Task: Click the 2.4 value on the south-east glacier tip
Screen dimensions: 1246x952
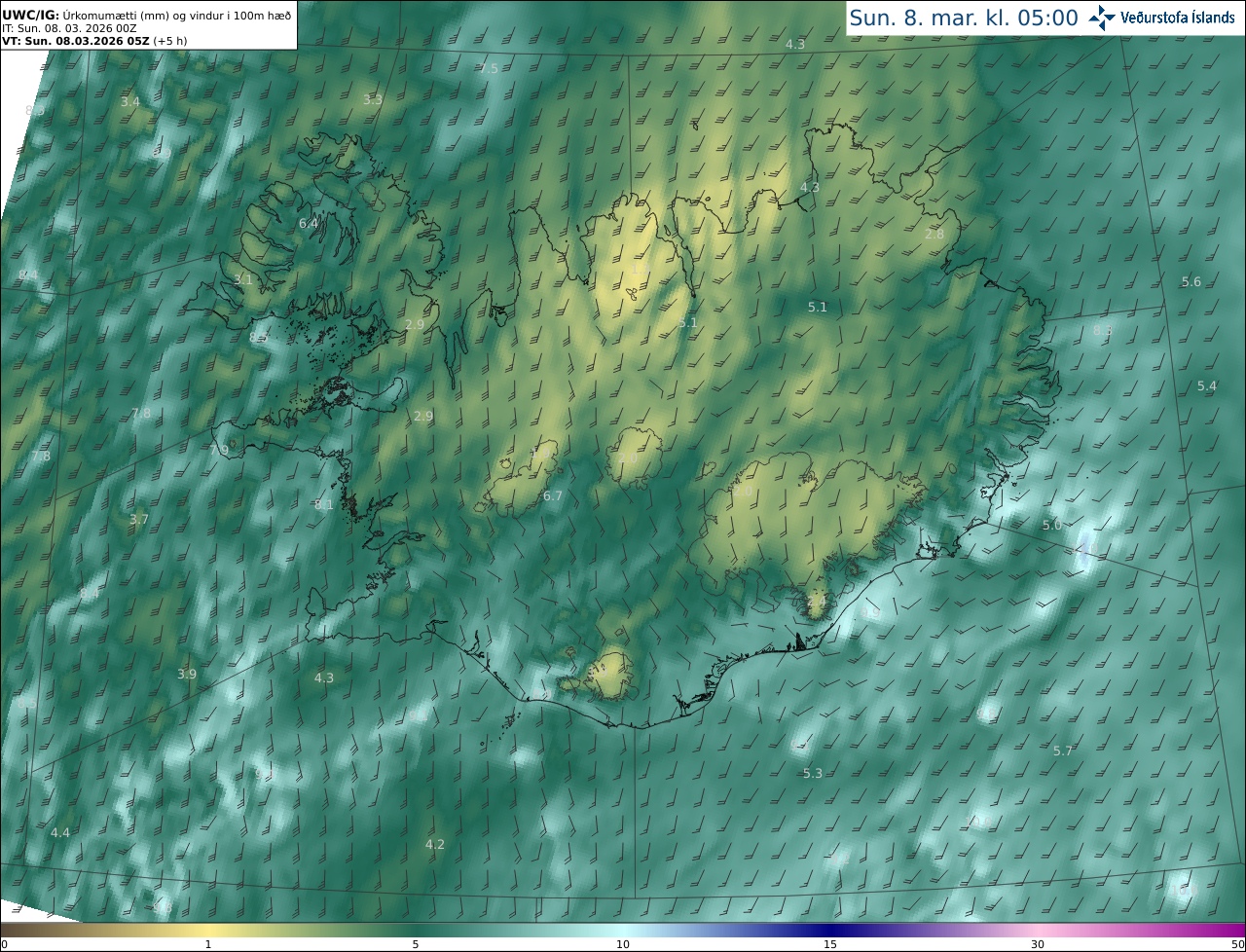Action: coord(817,603)
